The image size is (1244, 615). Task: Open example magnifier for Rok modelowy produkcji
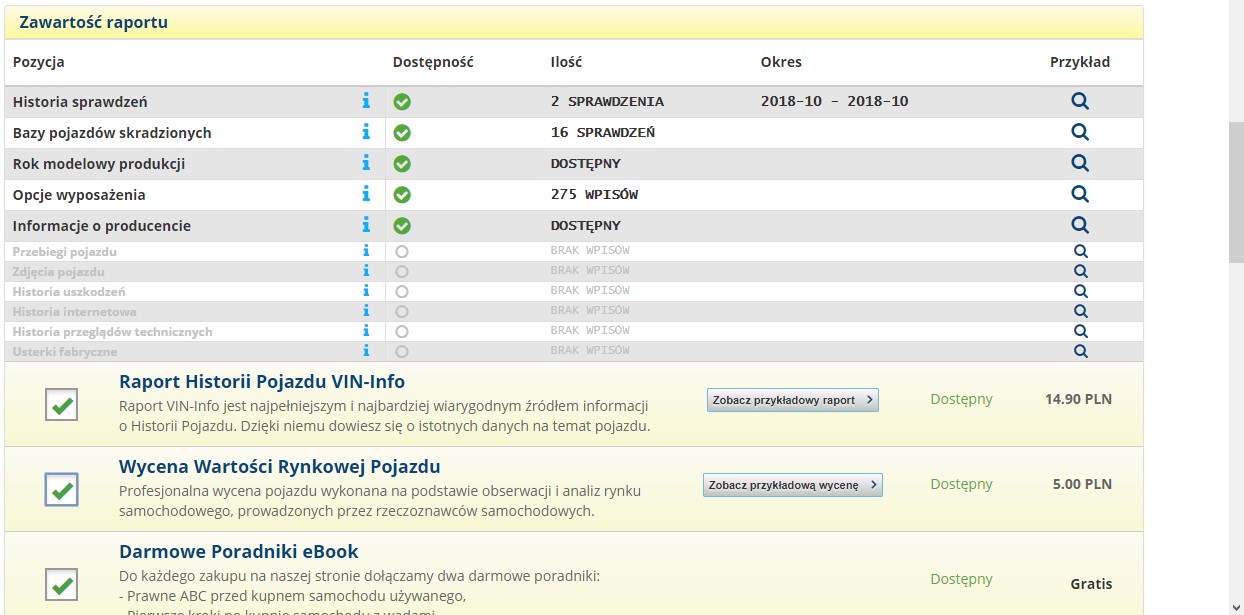[1080, 163]
